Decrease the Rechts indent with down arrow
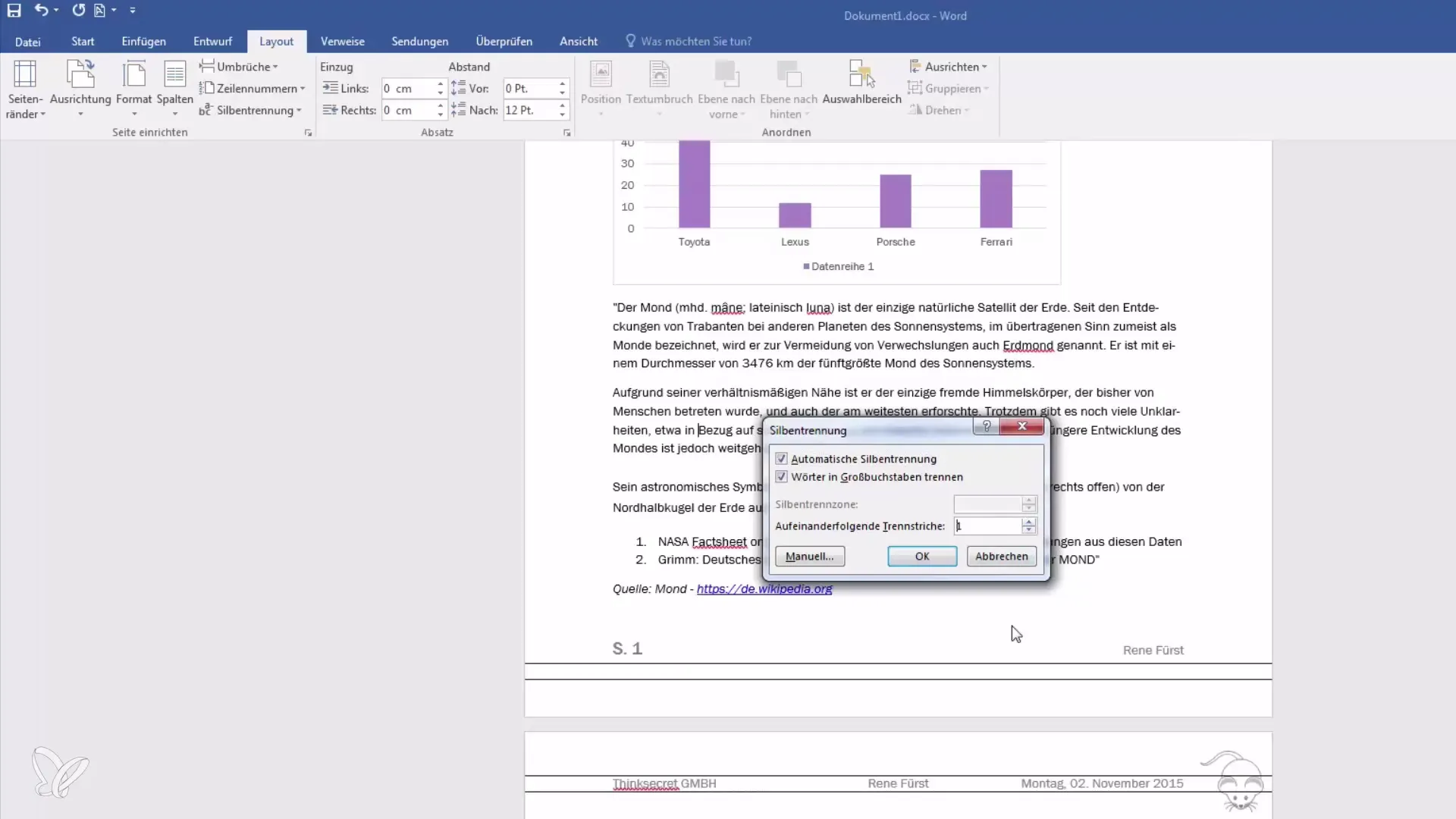 point(441,115)
